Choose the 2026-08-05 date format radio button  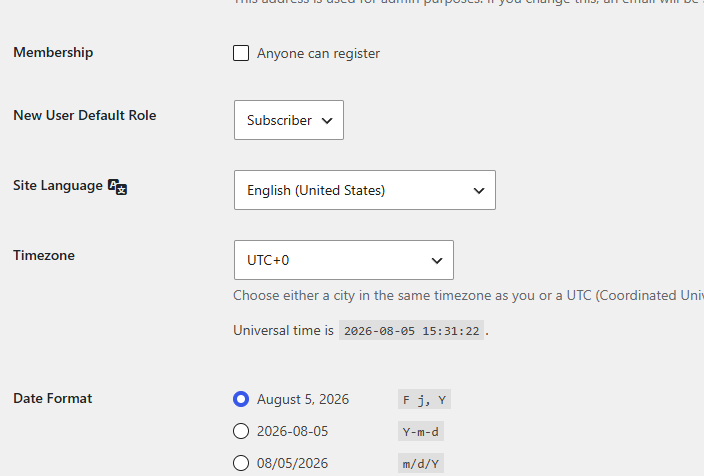(x=241, y=431)
